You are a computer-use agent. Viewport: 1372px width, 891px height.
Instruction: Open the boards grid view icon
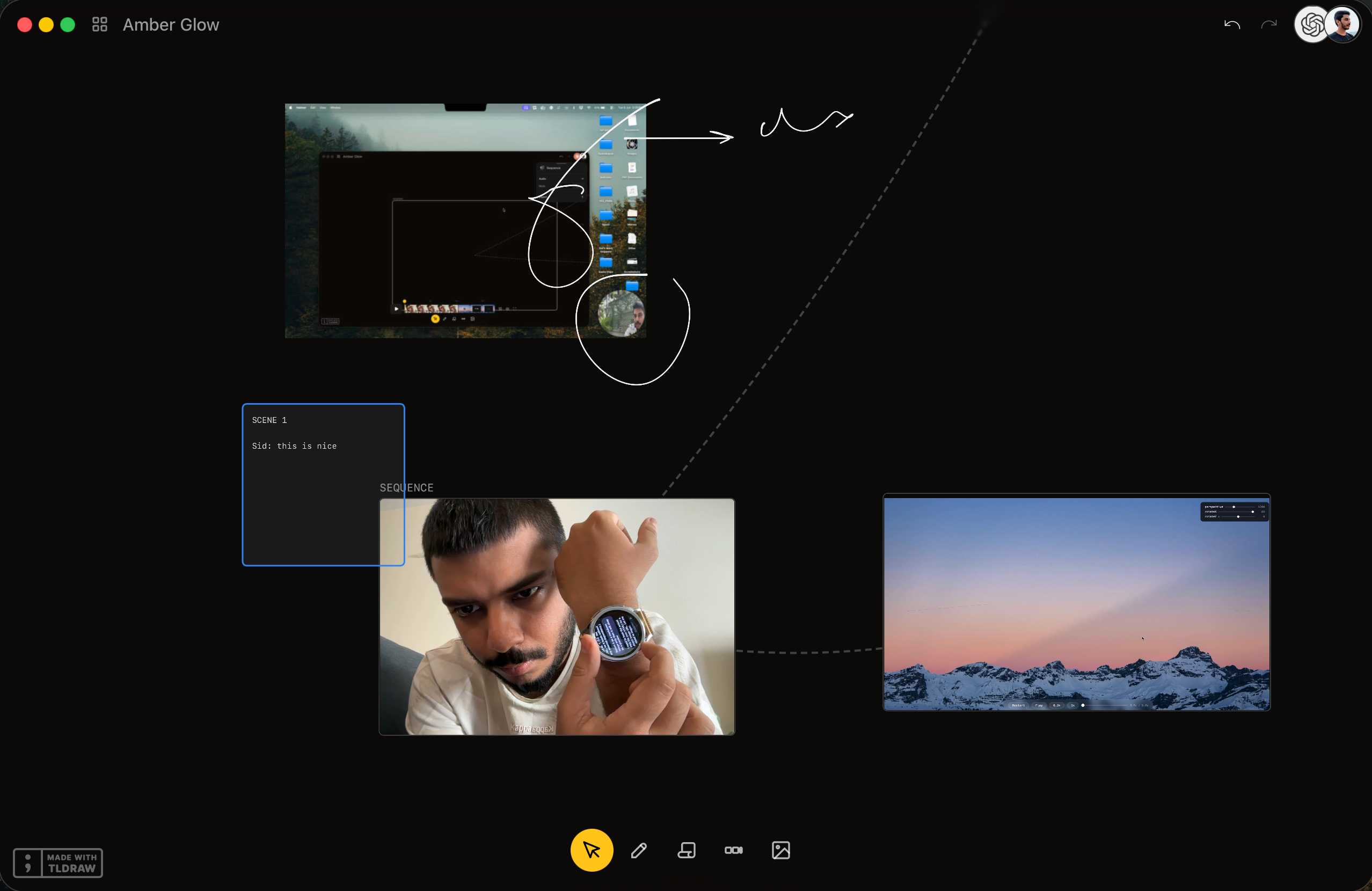100,24
